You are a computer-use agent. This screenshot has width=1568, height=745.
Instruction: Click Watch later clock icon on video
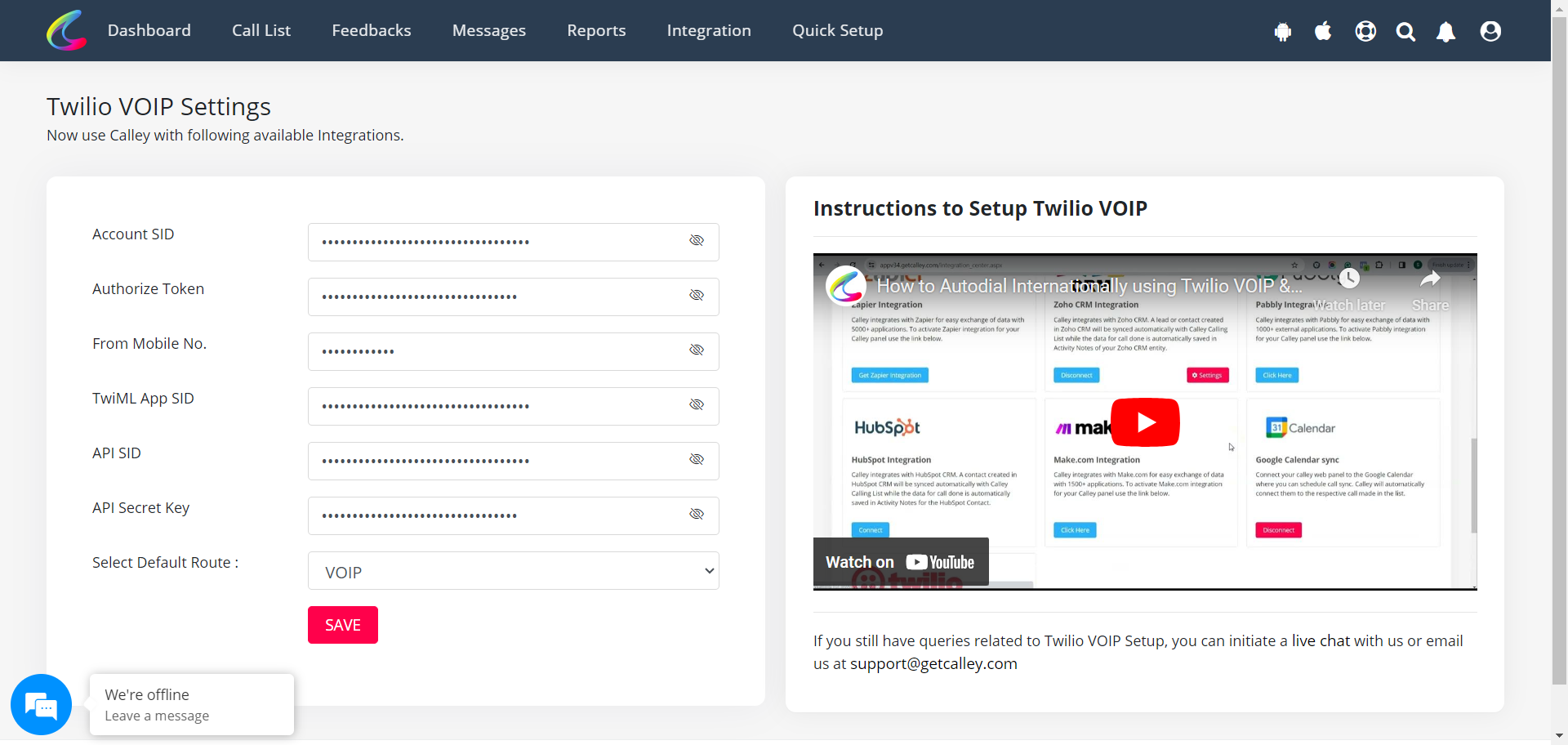[1349, 279]
